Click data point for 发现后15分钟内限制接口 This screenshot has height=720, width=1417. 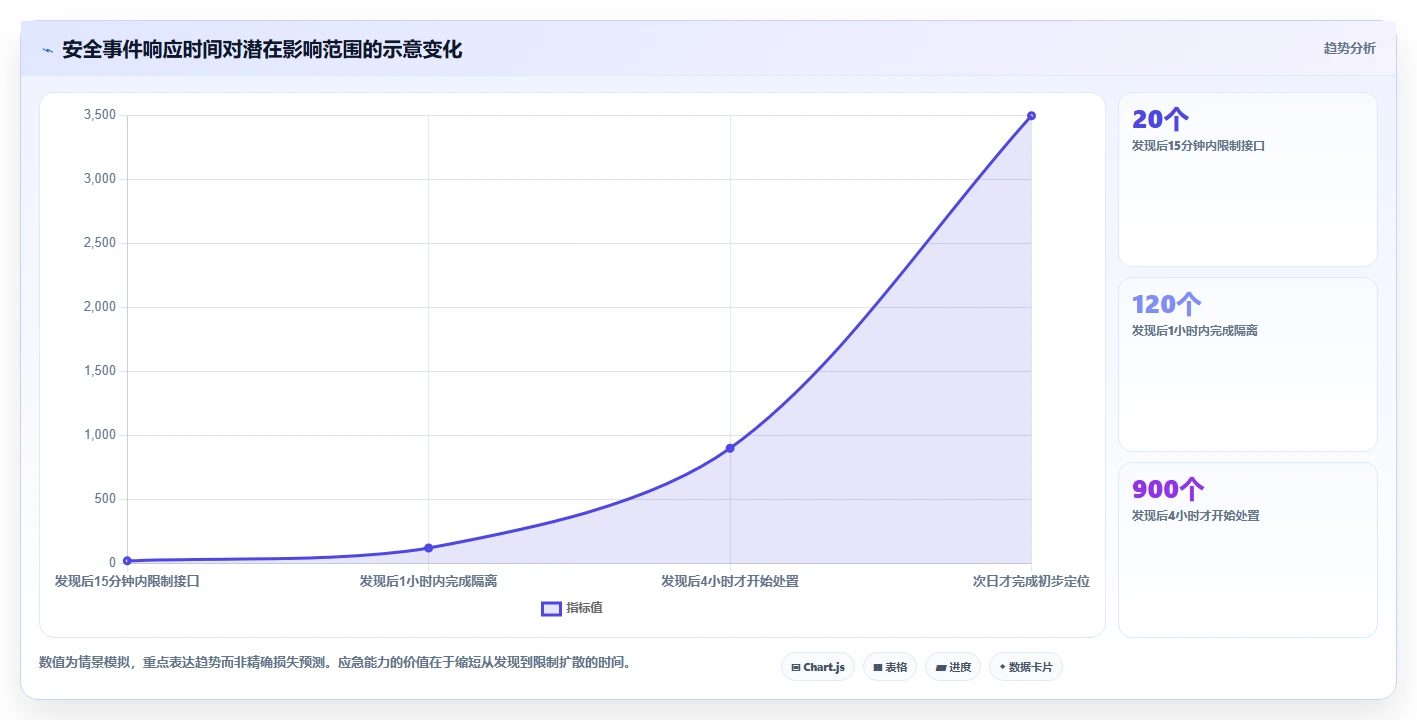(x=127, y=561)
